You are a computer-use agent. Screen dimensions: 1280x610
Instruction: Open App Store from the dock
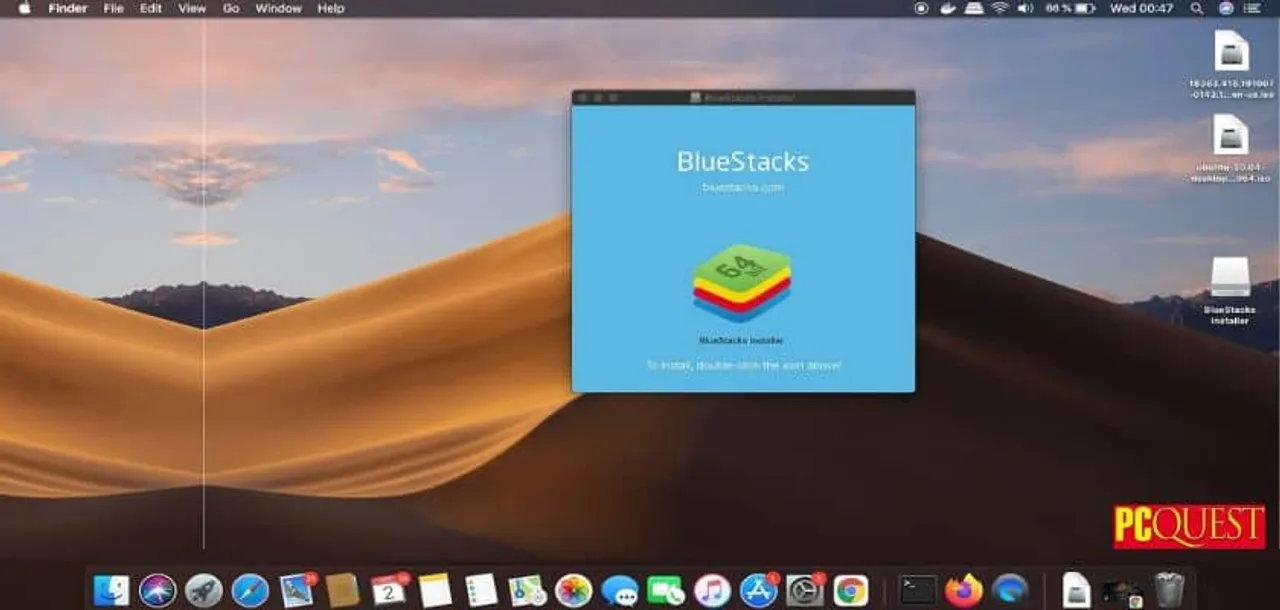(758, 590)
